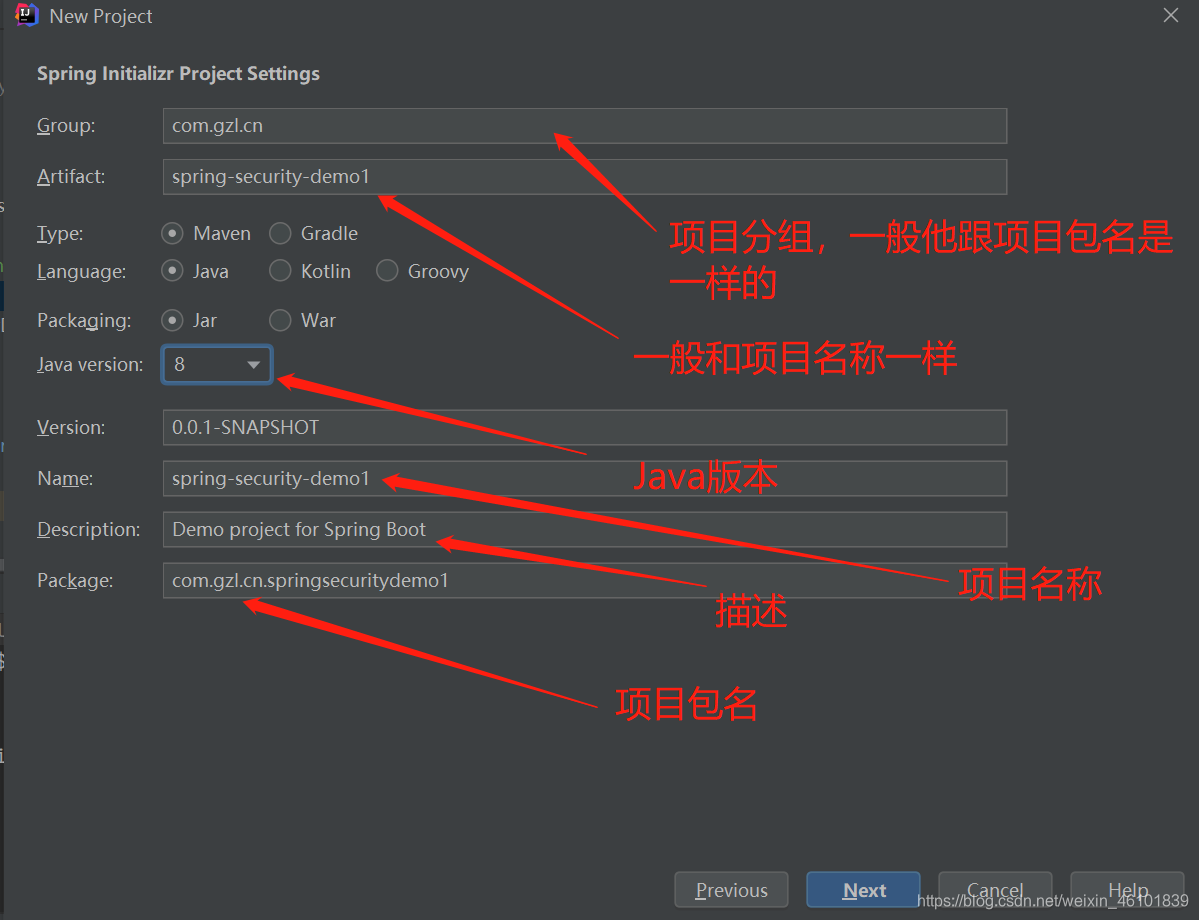Click the Name label
The width and height of the screenshot is (1199, 920).
coord(65,479)
